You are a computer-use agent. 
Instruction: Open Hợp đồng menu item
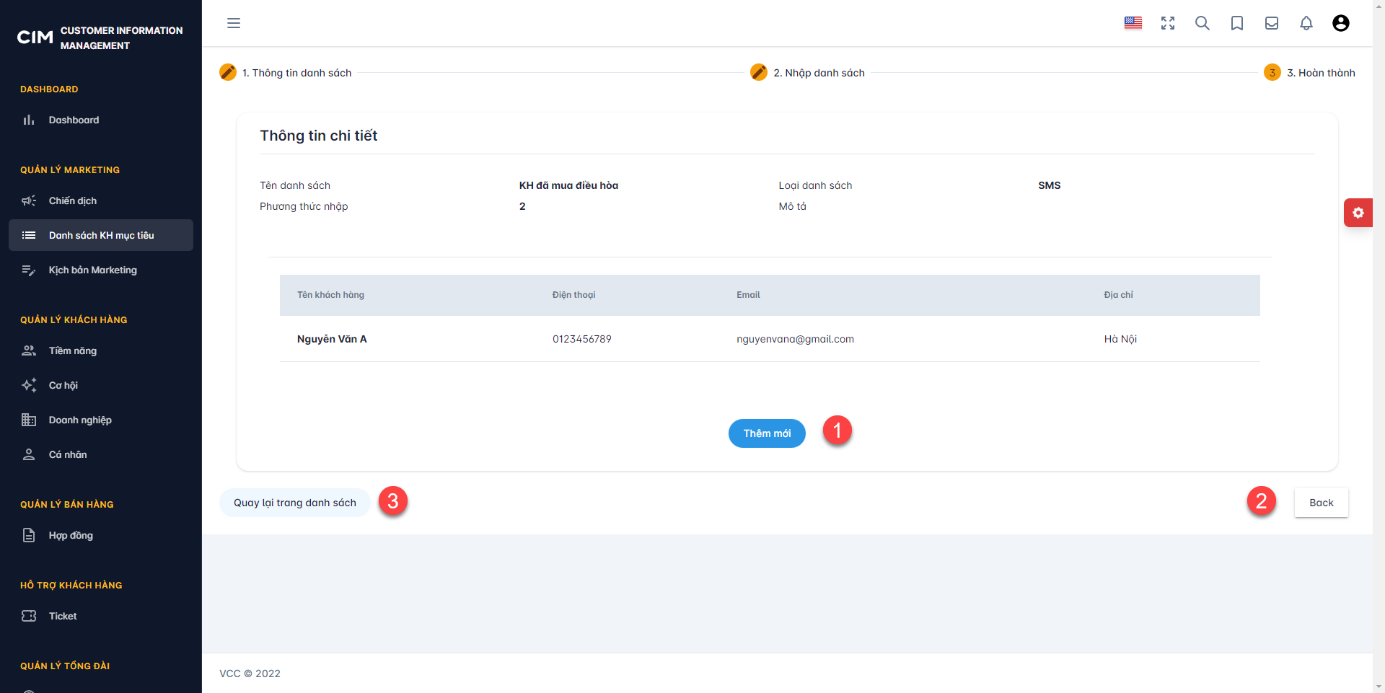pos(100,536)
